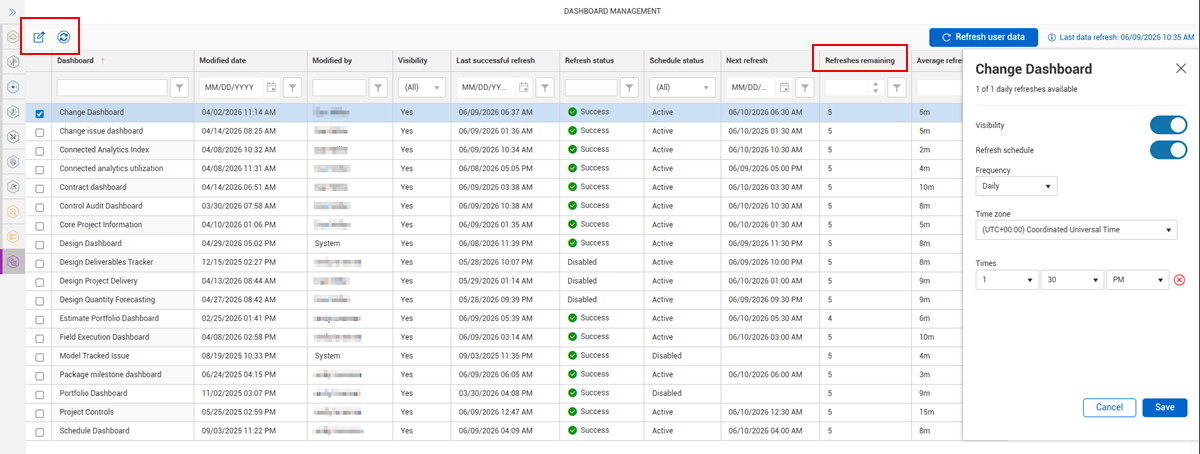1200x454 pixels.
Task: Sort by the Visibility column header
Action: click(412, 61)
